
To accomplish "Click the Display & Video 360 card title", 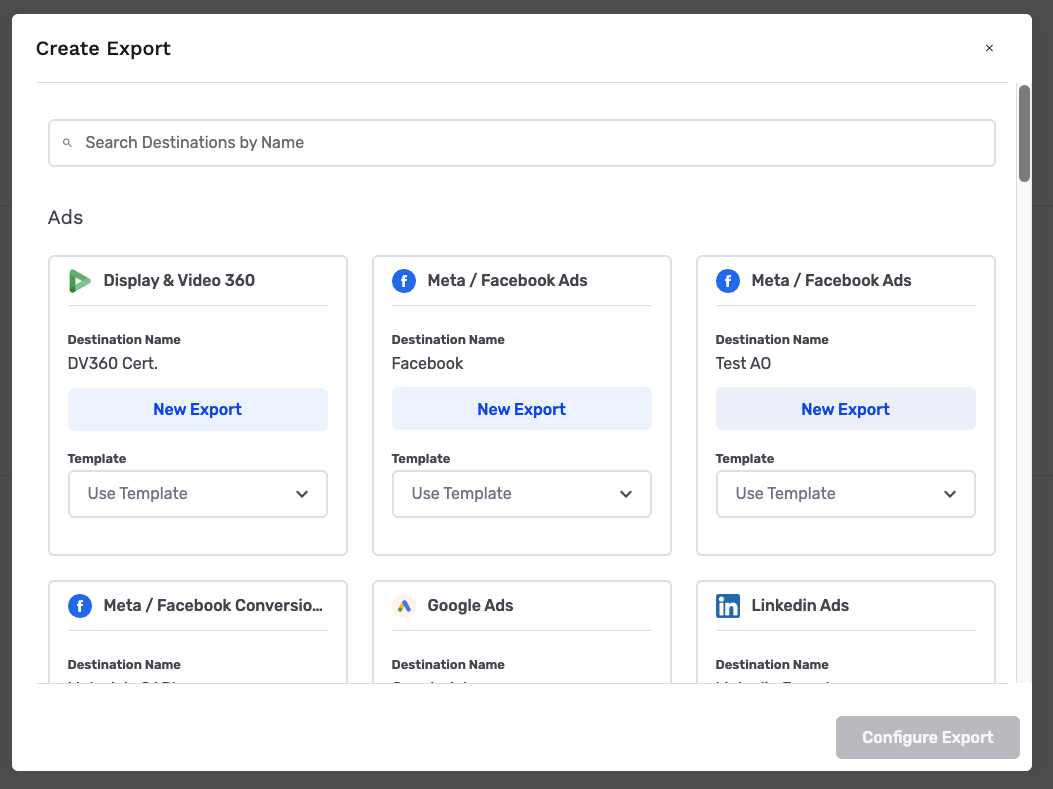I will click(x=179, y=281).
